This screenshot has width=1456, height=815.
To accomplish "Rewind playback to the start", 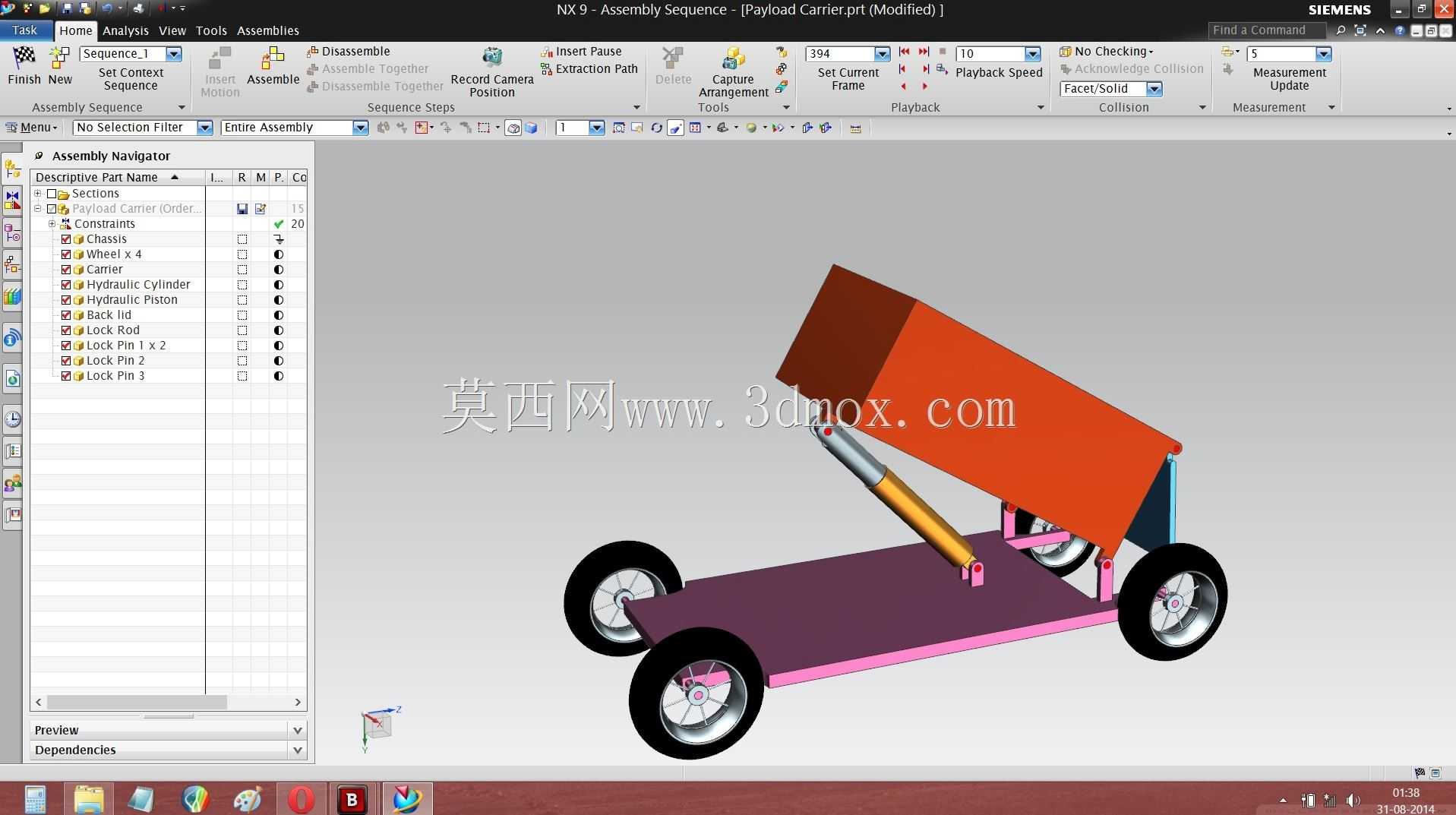I will click(904, 52).
